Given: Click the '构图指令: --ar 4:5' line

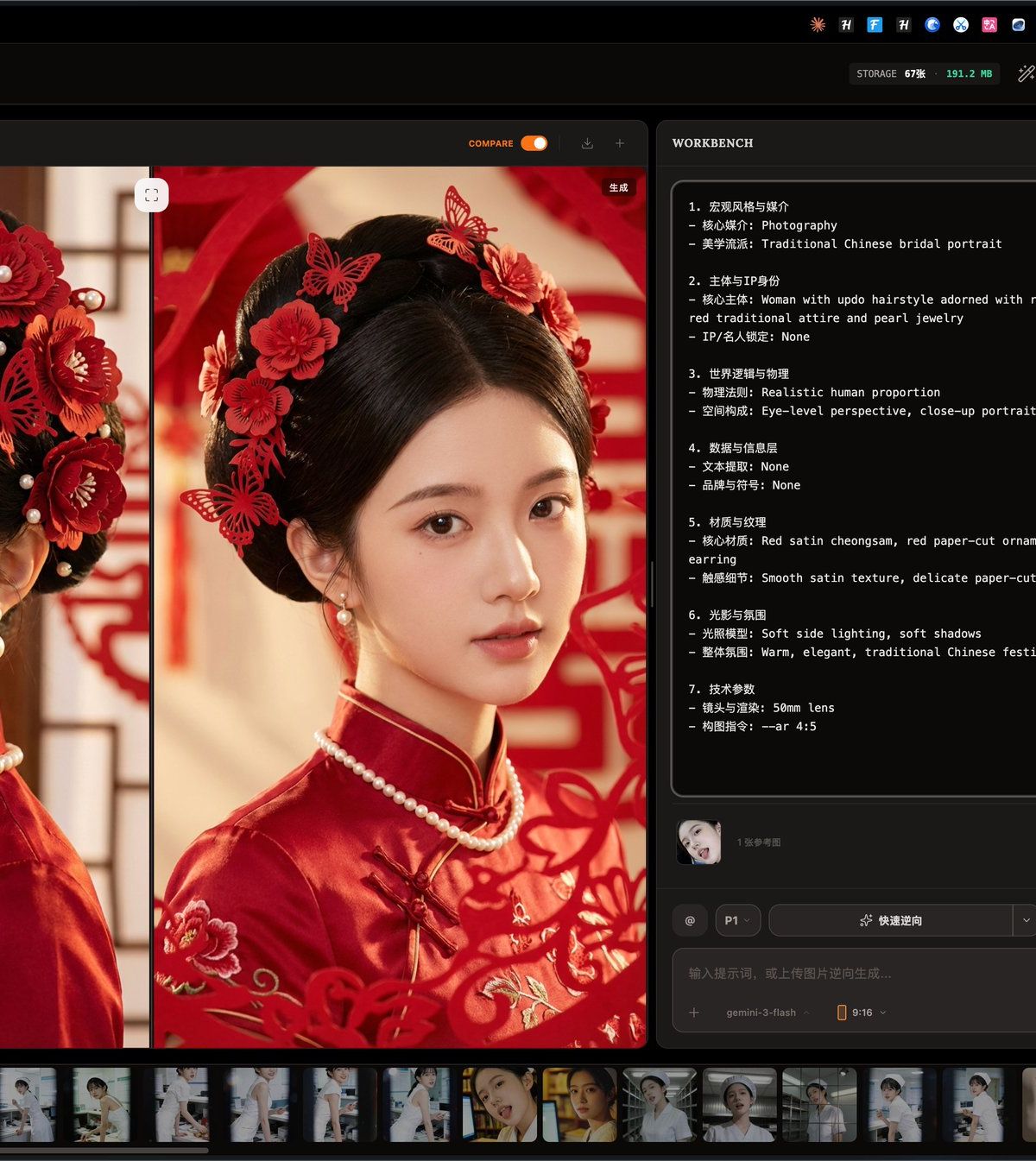Looking at the screenshot, I should (752, 727).
